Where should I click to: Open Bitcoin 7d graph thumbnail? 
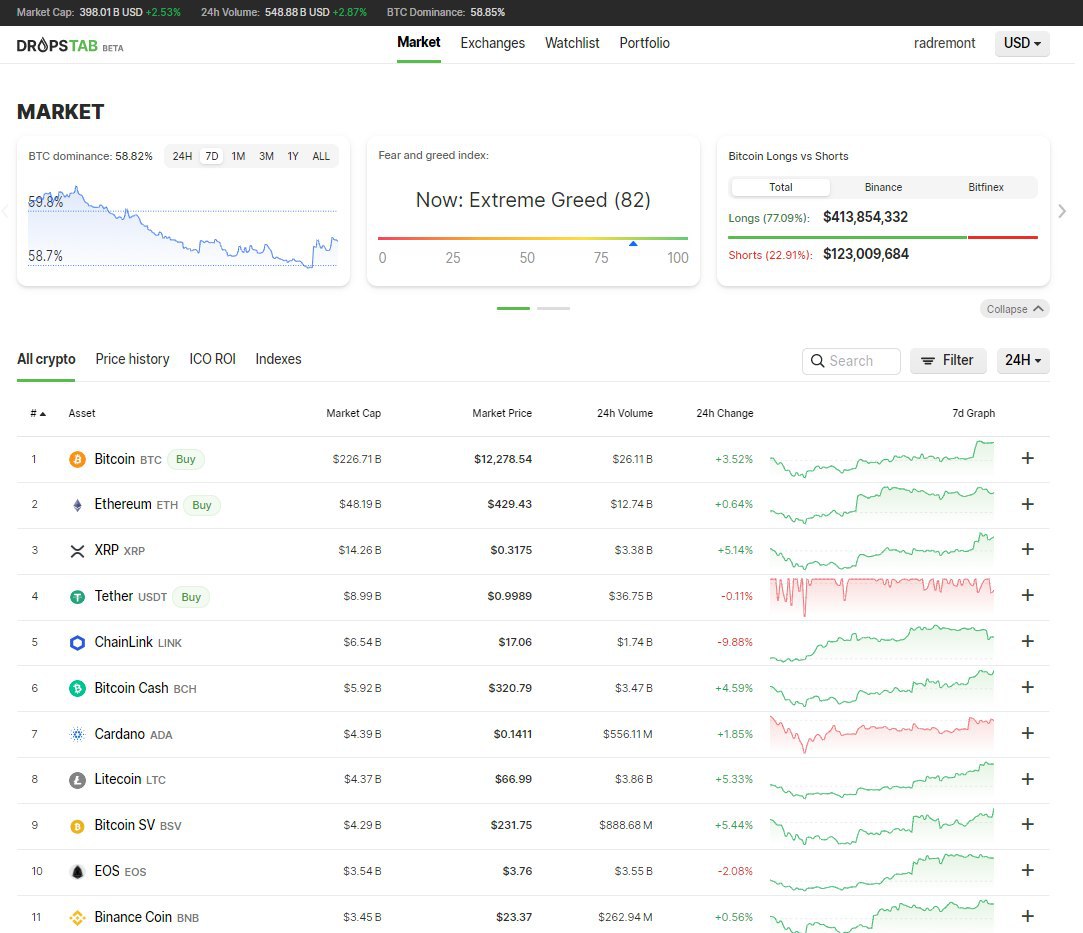pyautogui.click(x=882, y=459)
